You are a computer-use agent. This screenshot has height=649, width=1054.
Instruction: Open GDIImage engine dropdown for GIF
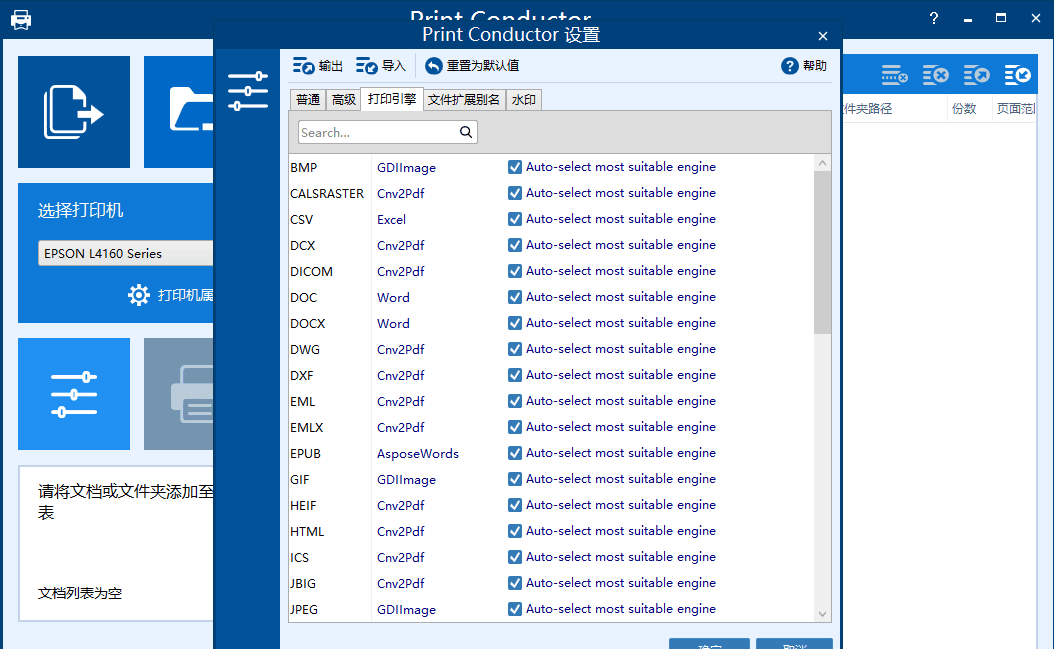click(x=406, y=480)
